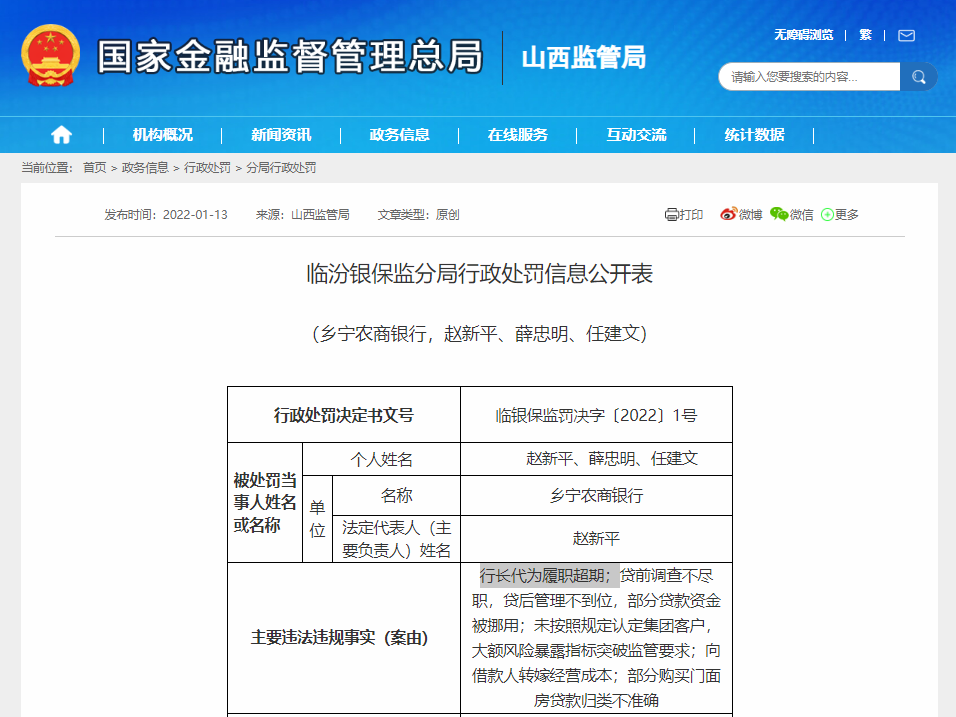Click the national emblem logo

51,55
